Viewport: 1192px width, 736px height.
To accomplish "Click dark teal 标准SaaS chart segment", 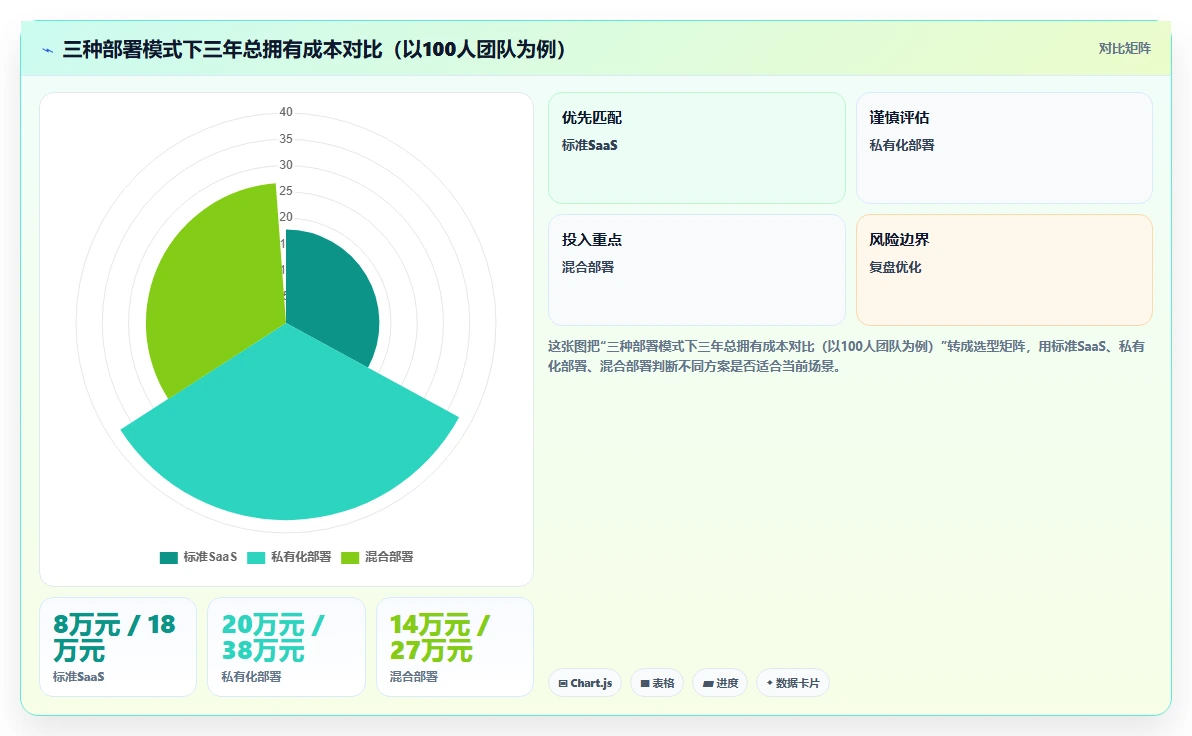I will (x=331, y=293).
